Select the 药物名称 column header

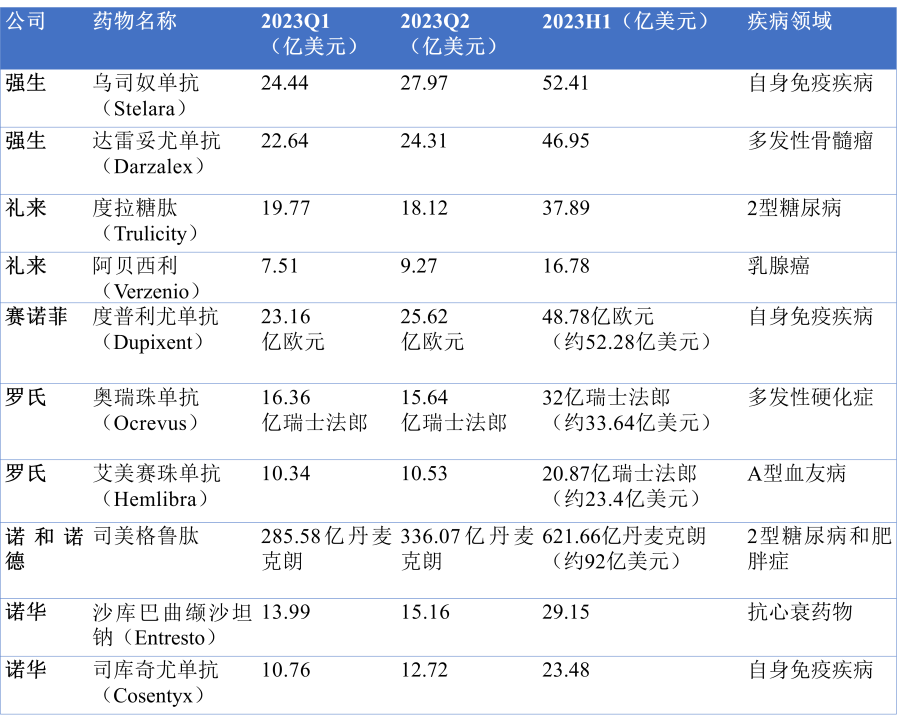(135, 22)
